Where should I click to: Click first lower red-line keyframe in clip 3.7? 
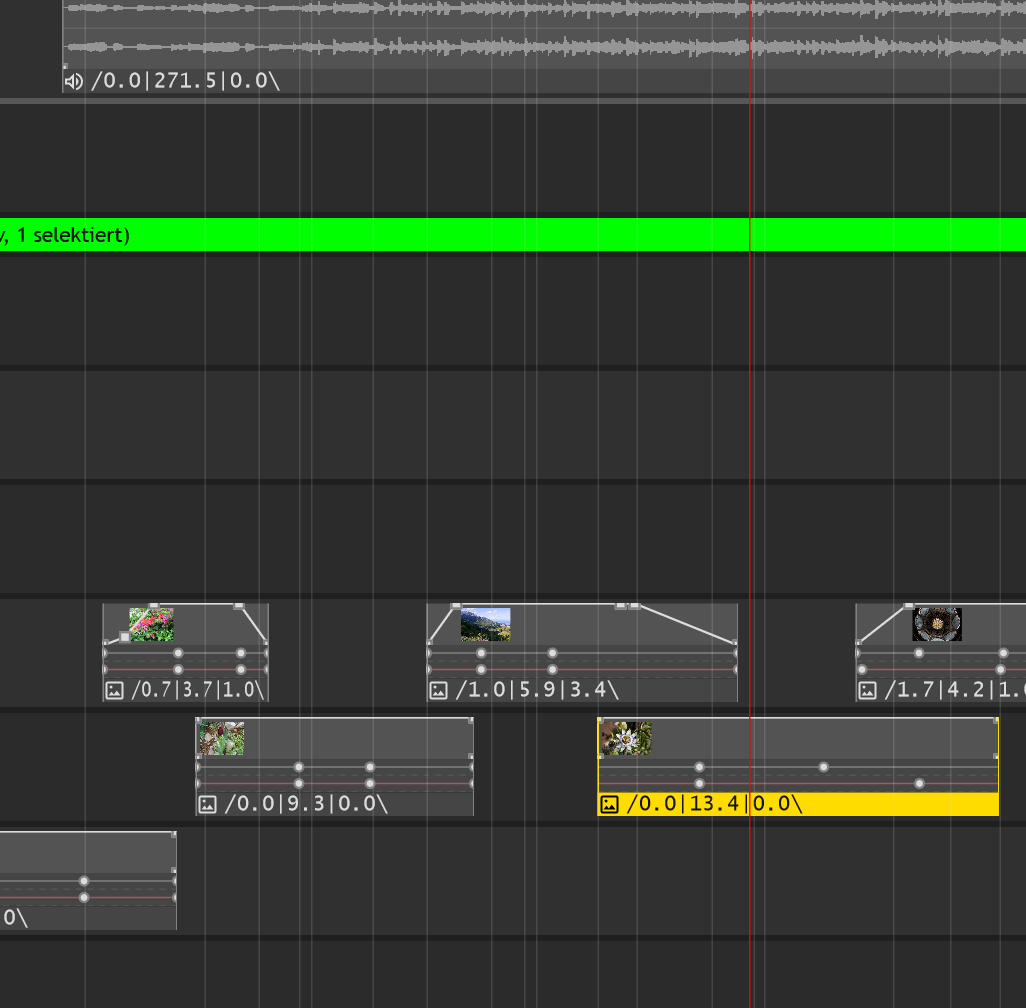[178, 670]
